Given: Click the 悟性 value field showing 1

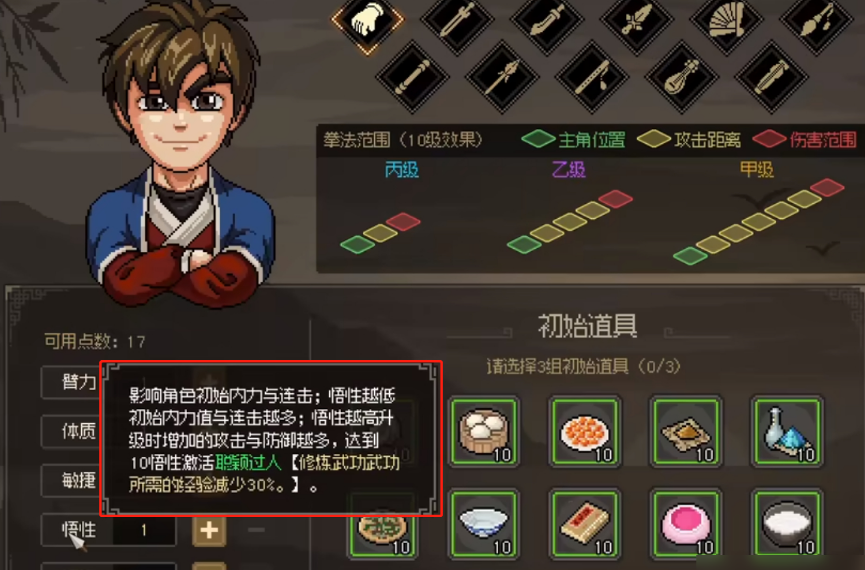Looking at the screenshot, I should coord(144,530).
